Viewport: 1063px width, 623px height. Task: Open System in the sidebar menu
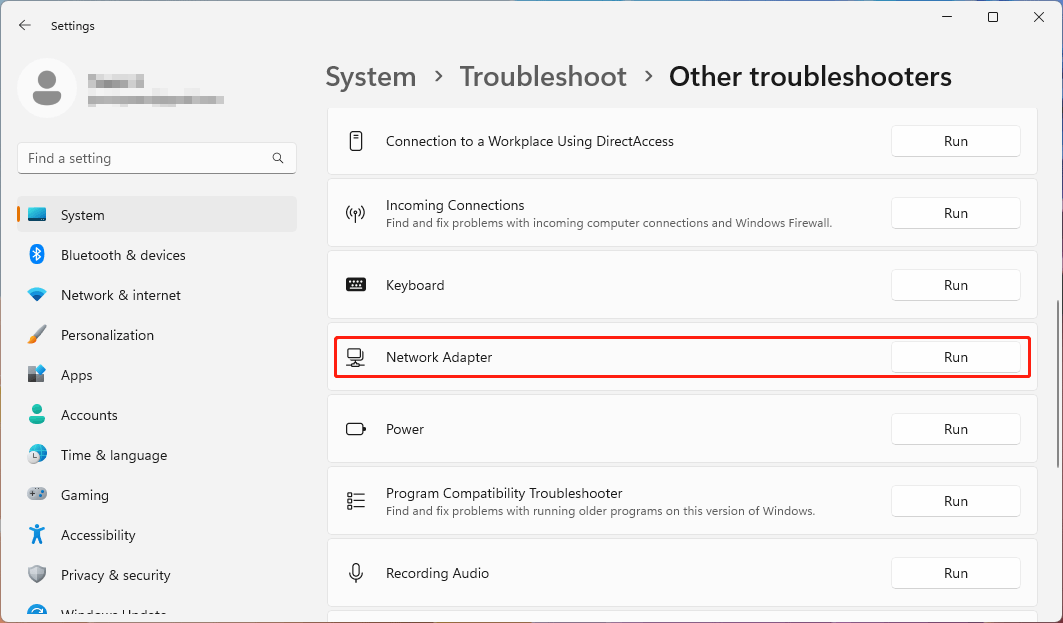click(157, 215)
